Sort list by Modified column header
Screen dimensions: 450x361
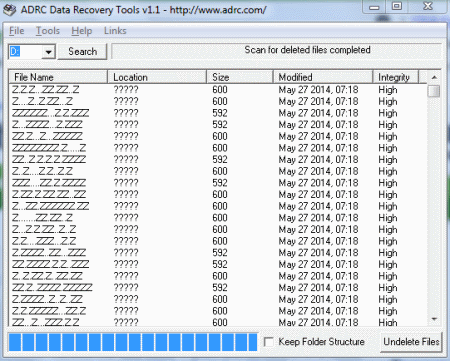pyautogui.click(x=323, y=77)
